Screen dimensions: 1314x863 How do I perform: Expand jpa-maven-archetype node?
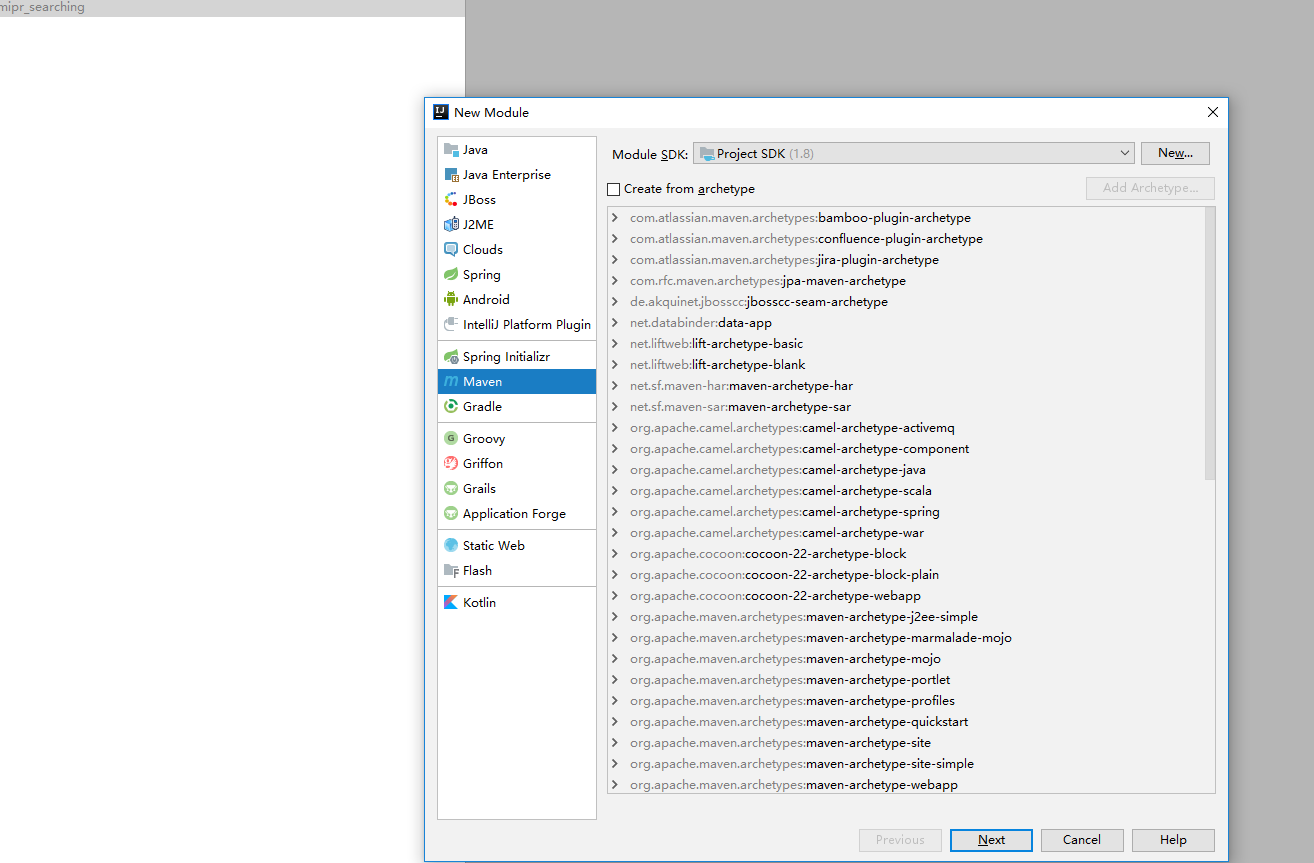pyautogui.click(x=615, y=281)
